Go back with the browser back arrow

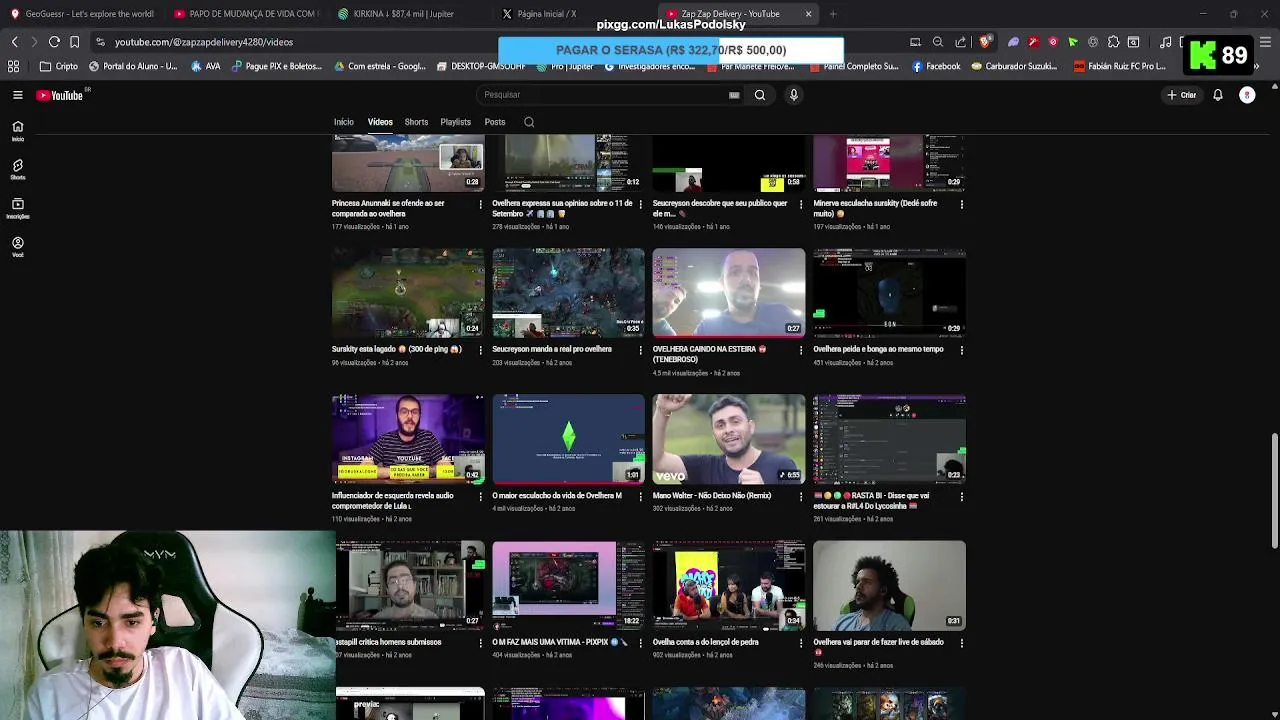(x=14, y=42)
